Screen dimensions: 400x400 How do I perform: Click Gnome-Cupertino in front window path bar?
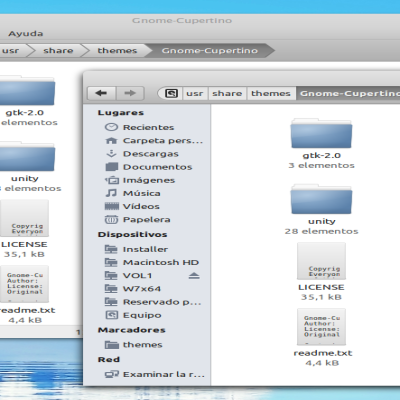click(348, 93)
